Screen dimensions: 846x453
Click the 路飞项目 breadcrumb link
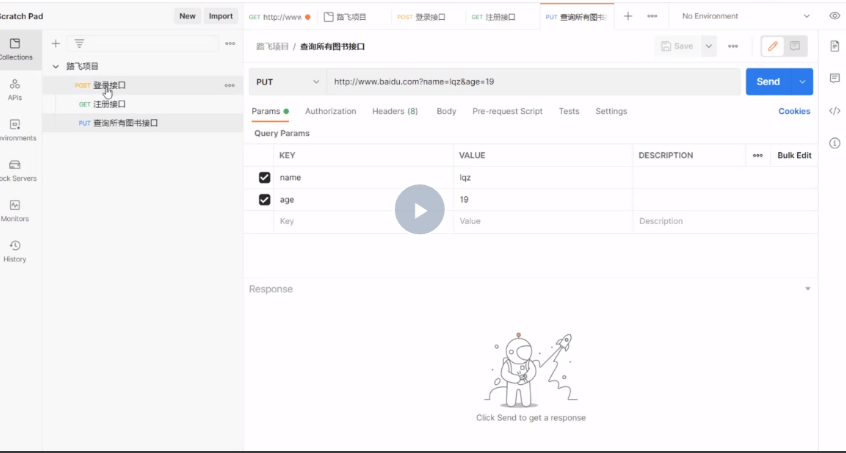pyautogui.click(x=272, y=46)
